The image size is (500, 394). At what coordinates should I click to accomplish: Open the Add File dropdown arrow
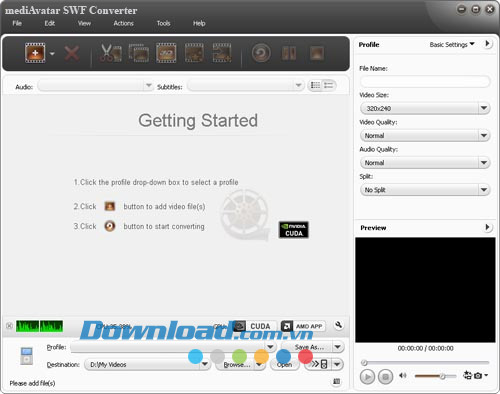click(x=52, y=53)
